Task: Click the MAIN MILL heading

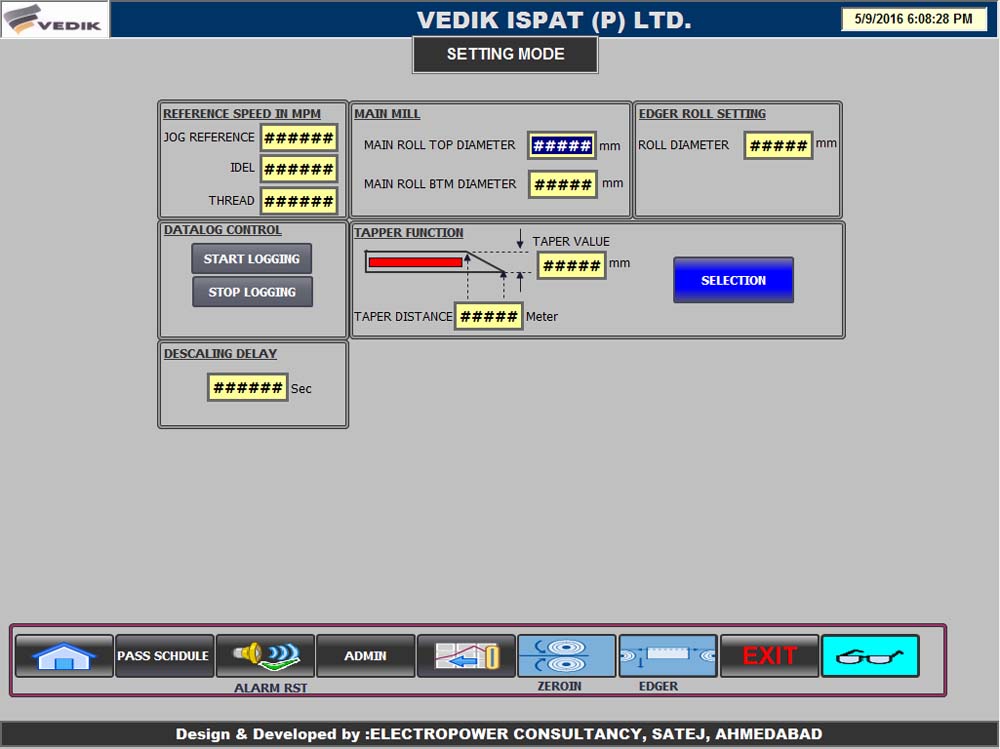Action: [x=387, y=114]
